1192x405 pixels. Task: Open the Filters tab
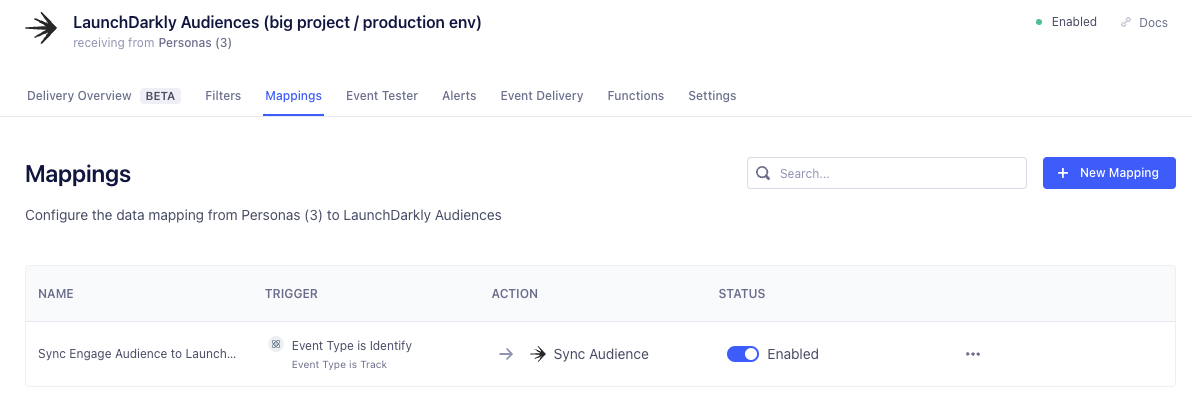[223, 96]
